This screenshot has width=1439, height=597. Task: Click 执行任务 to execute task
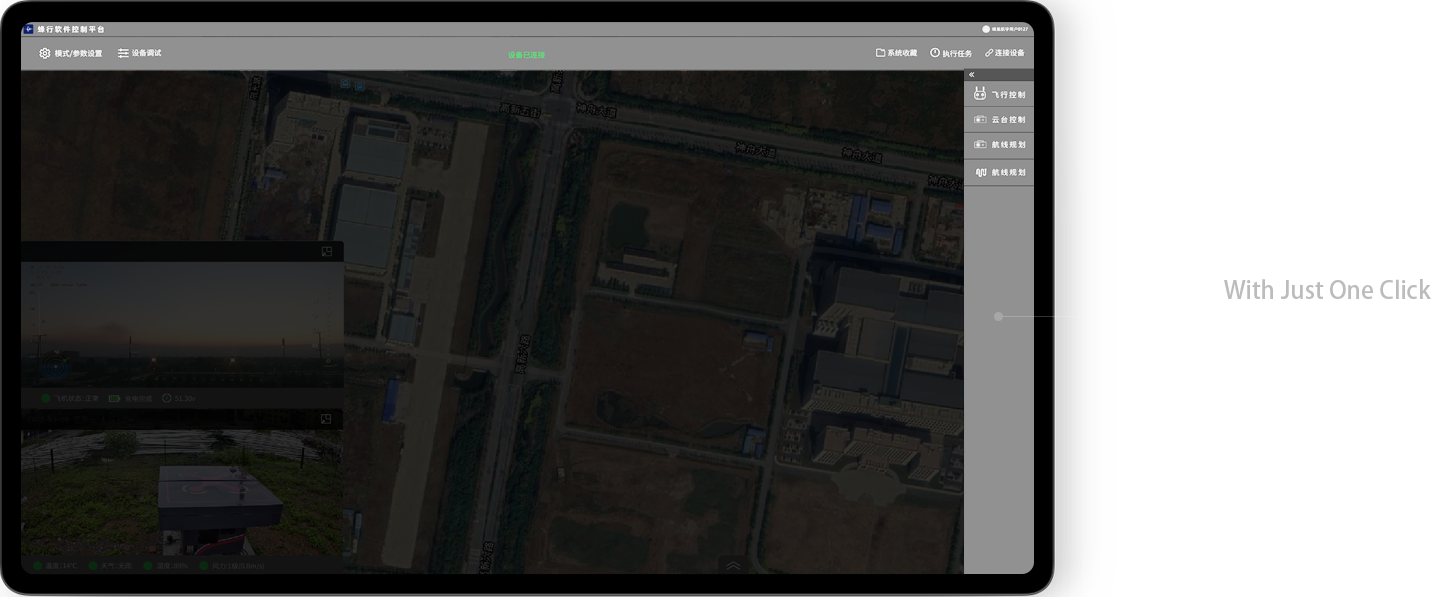tap(950, 53)
